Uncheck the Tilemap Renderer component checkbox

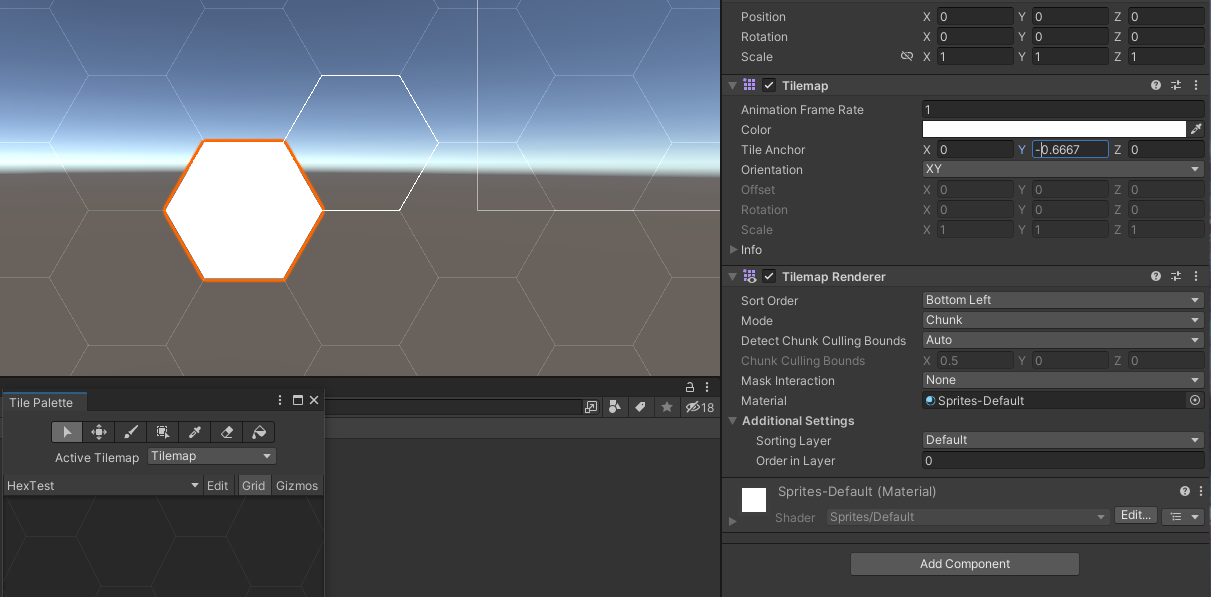click(x=769, y=277)
